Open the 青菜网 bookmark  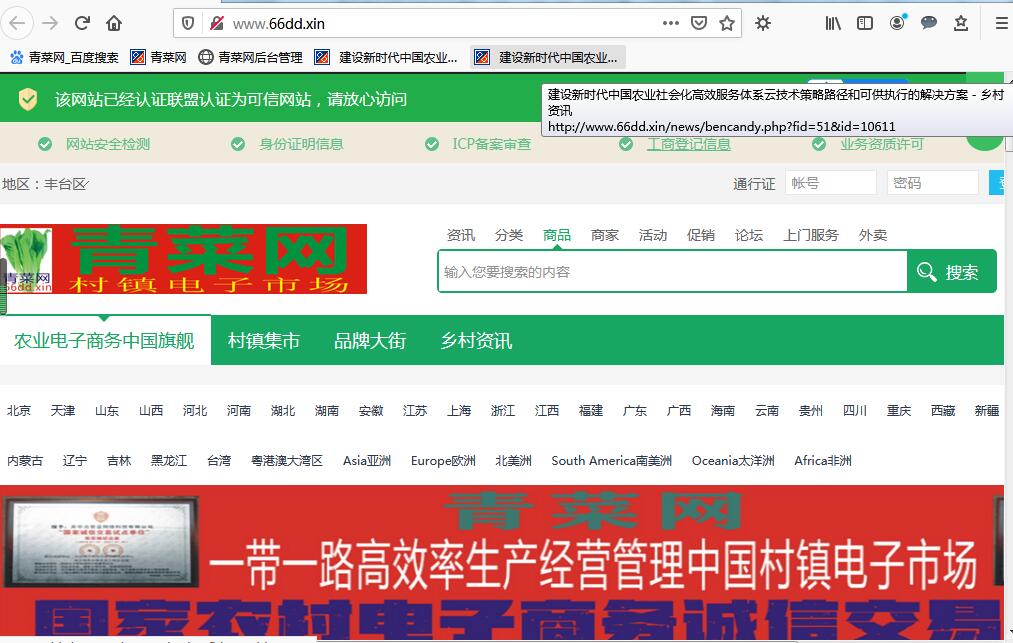(158, 58)
